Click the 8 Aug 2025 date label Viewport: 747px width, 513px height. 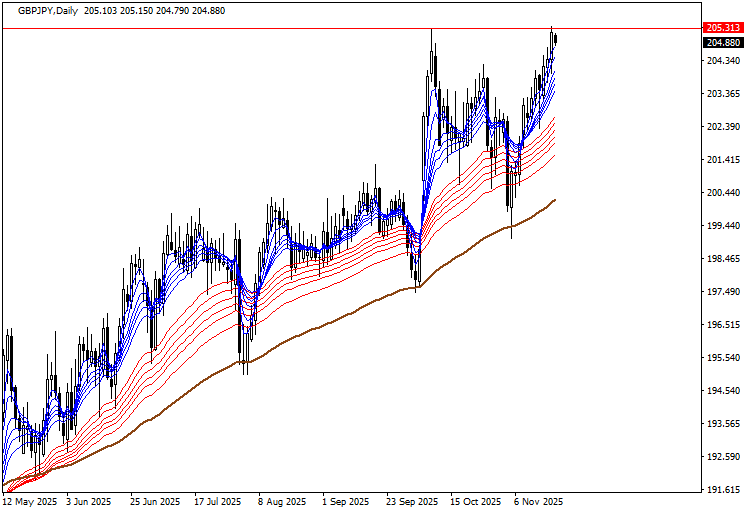tap(284, 500)
